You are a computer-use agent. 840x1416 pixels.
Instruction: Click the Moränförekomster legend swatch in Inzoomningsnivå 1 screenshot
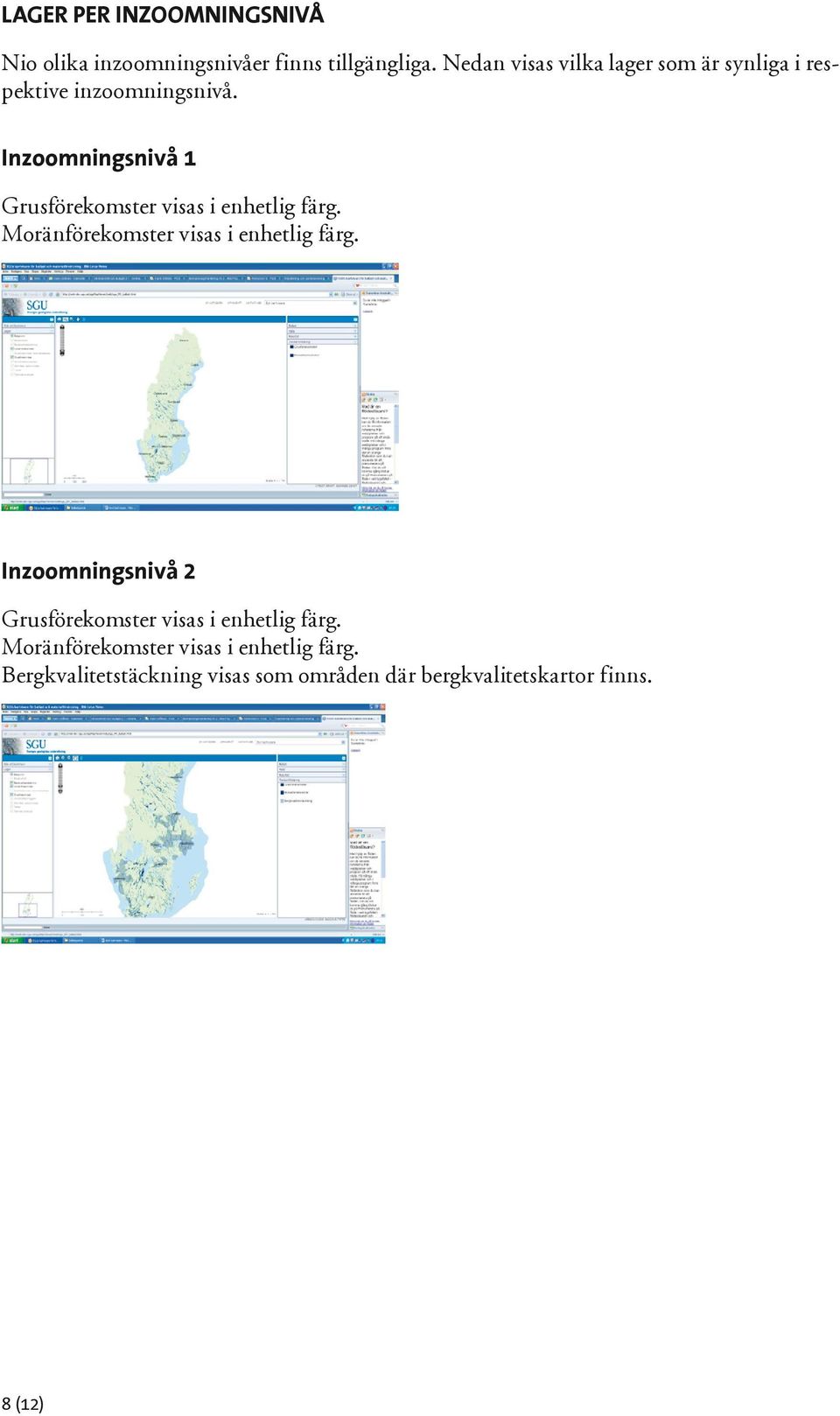click(291, 355)
